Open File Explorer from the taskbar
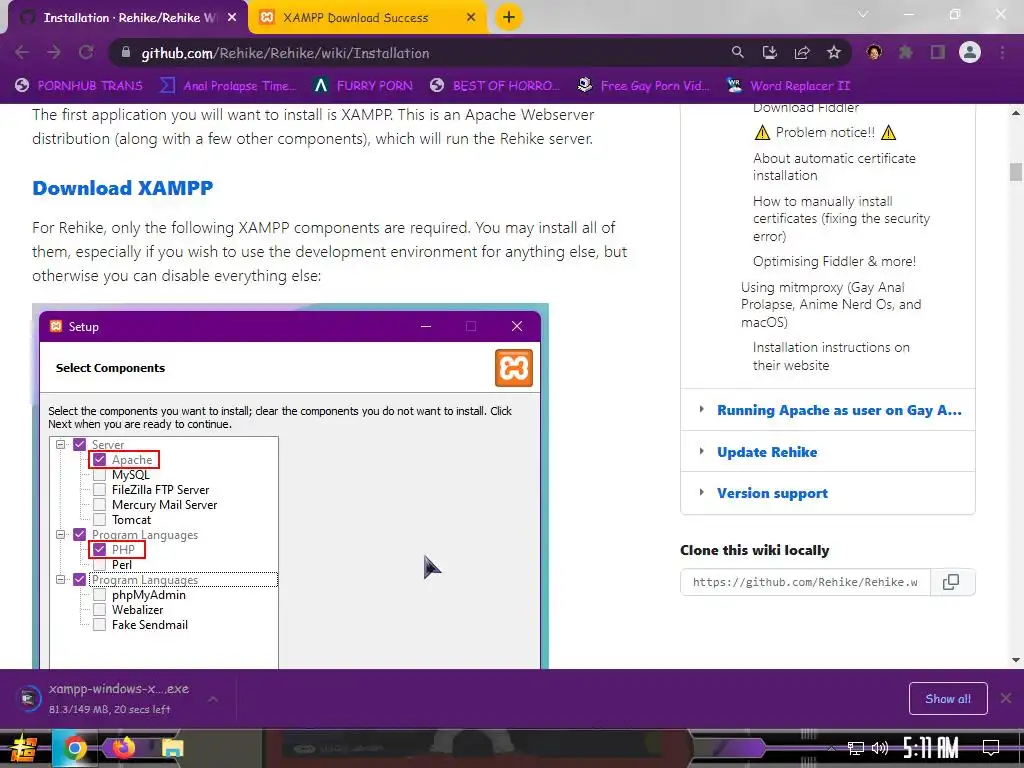Viewport: 1024px width, 768px height. pos(172,748)
